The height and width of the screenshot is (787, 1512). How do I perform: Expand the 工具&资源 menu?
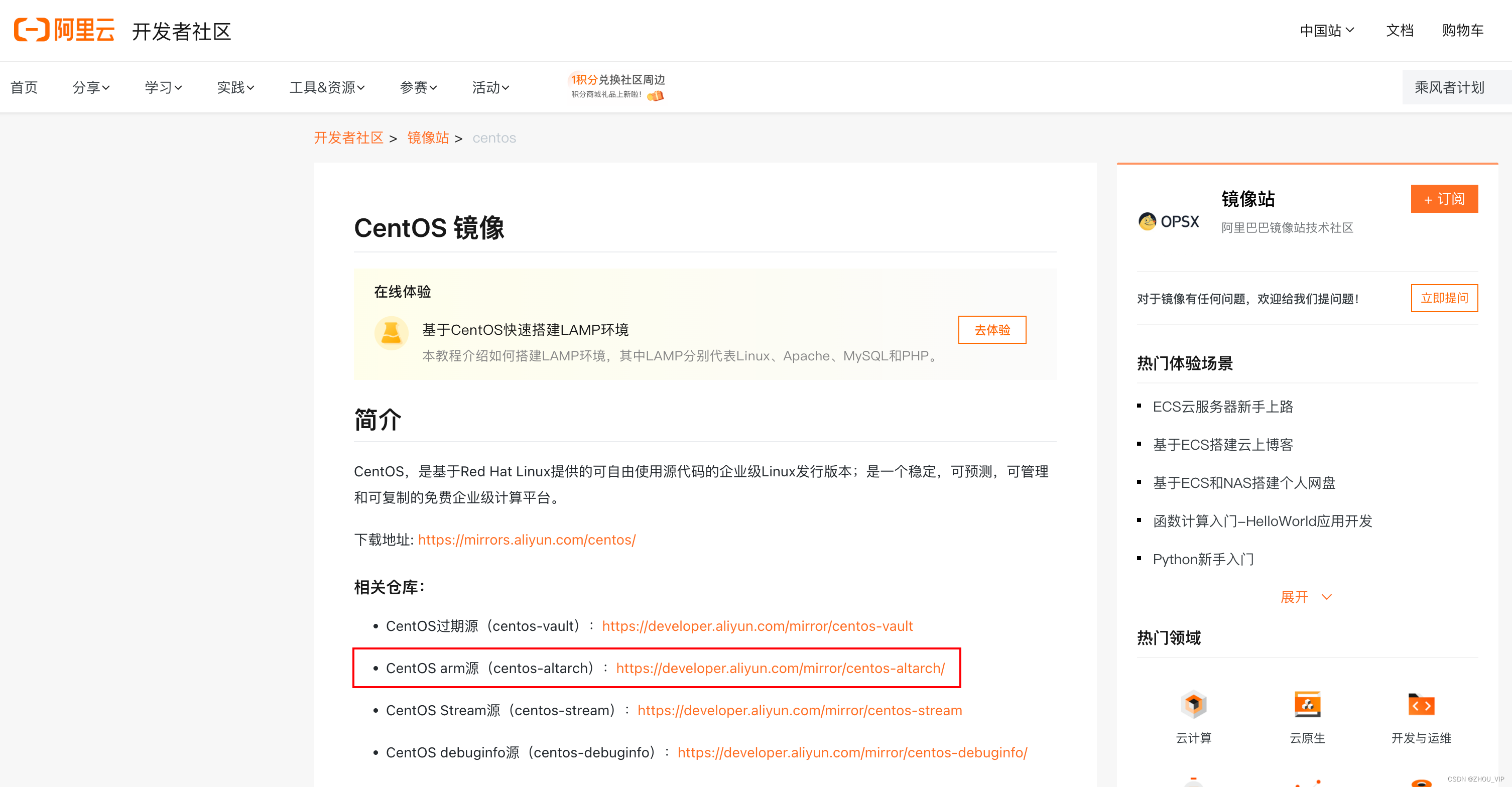pos(327,87)
